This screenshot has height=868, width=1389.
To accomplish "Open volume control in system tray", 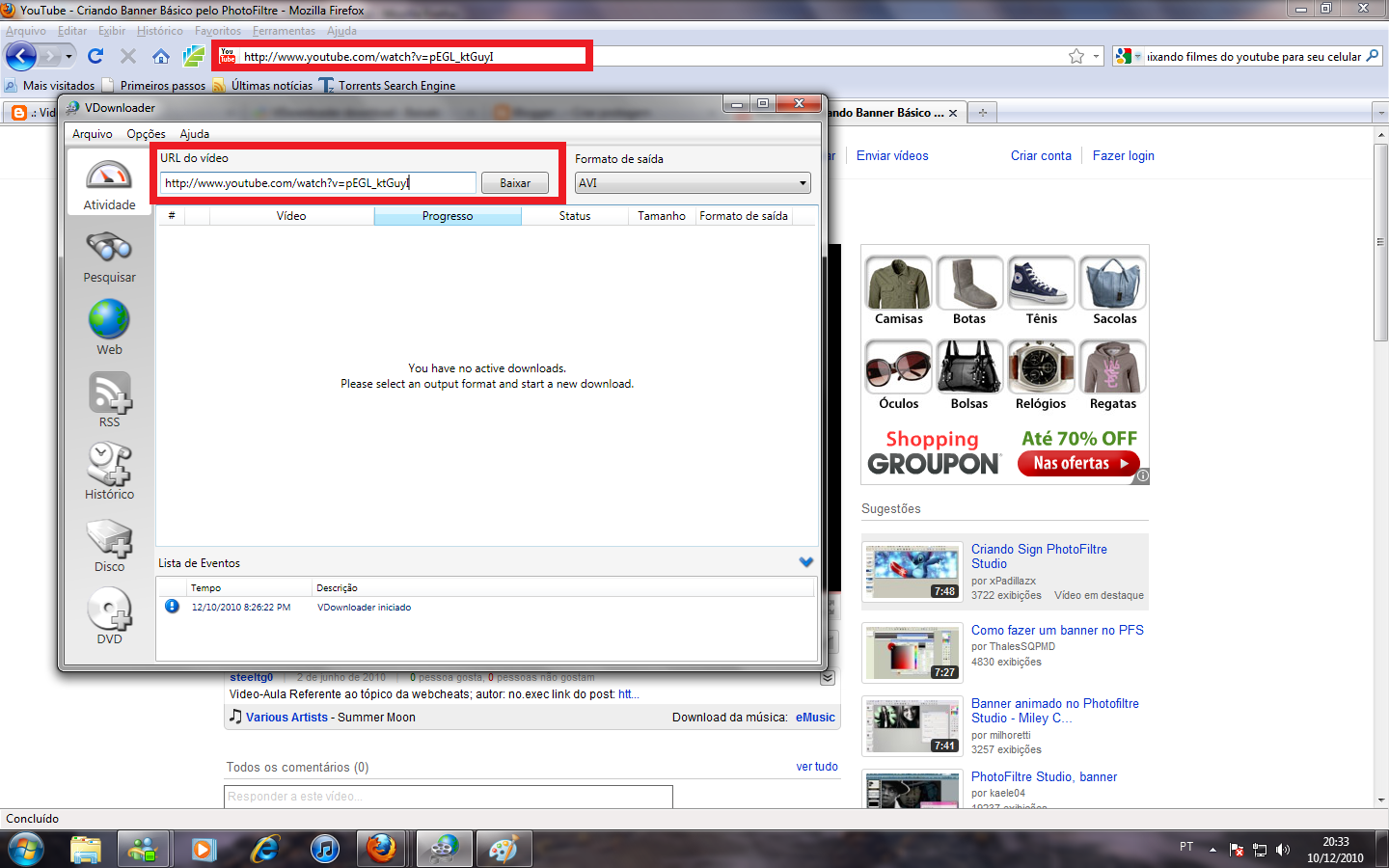I will point(1283,850).
